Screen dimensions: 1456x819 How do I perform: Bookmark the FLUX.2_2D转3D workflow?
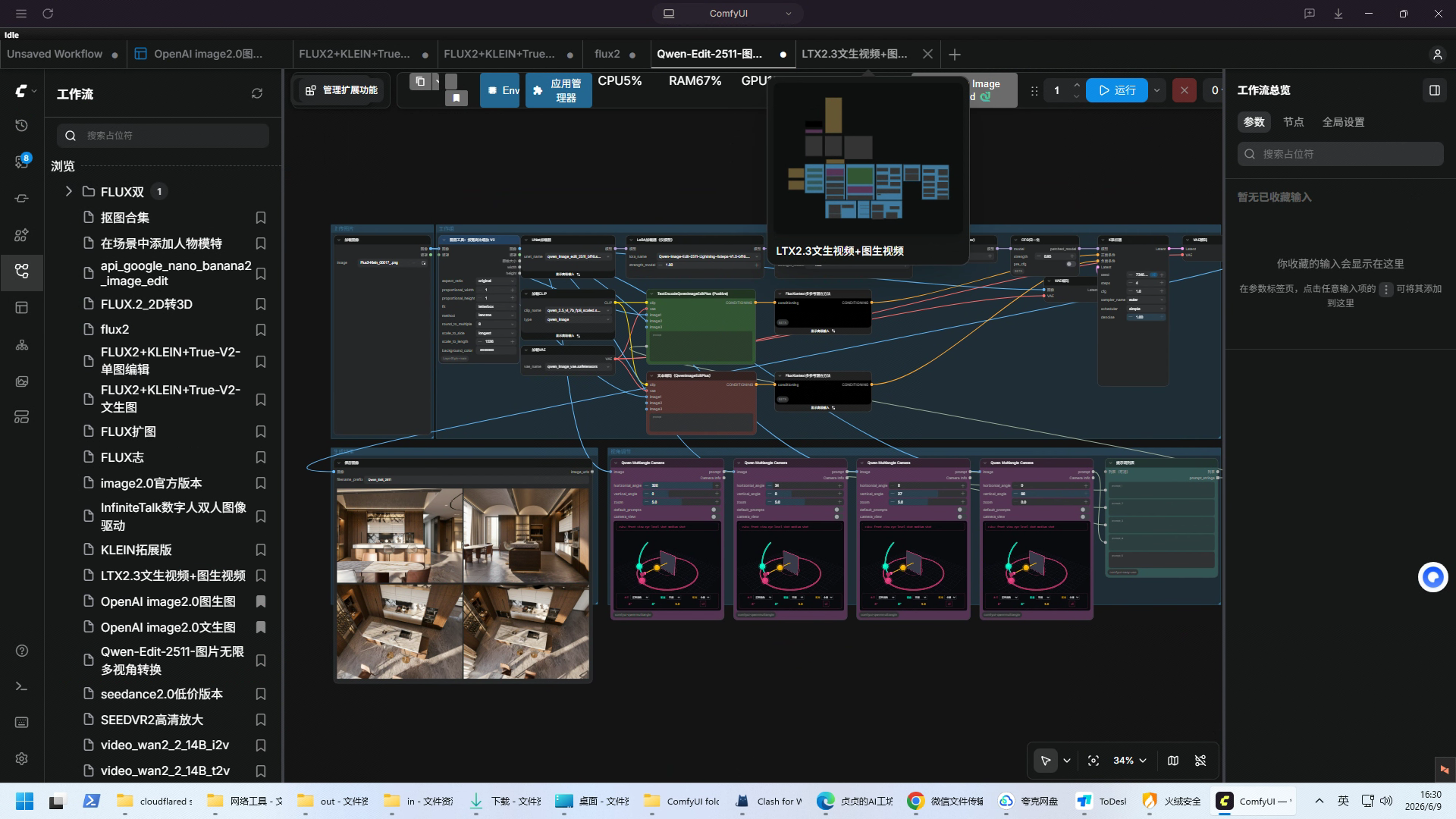261,304
